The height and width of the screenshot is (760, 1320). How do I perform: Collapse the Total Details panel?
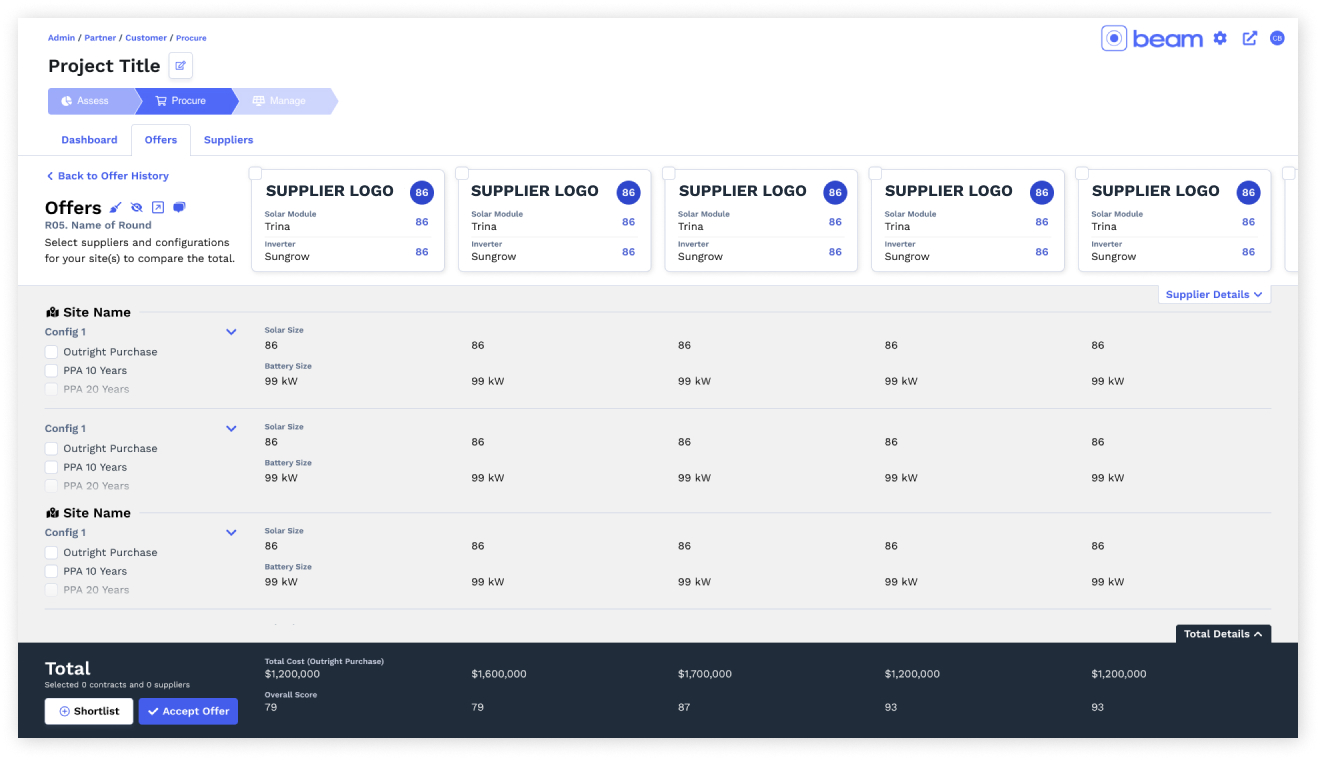pos(1223,634)
